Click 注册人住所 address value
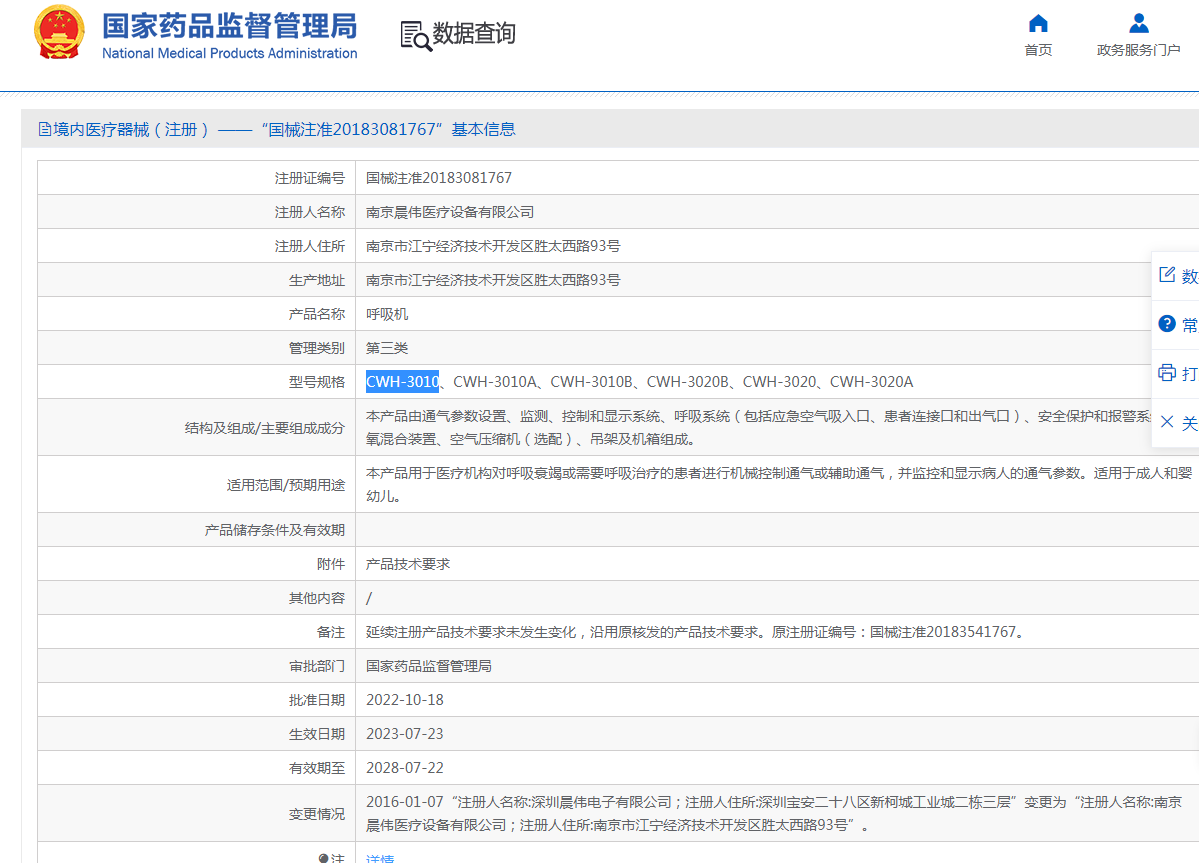The width and height of the screenshot is (1199, 863). 493,246
